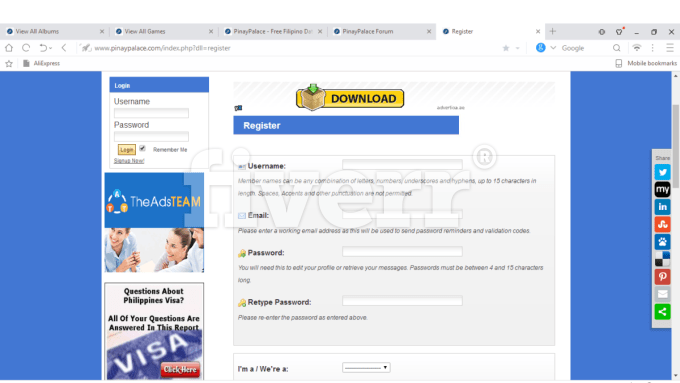
Task: Navigate back with the back arrow
Action: pyautogui.click(x=64, y=48)
